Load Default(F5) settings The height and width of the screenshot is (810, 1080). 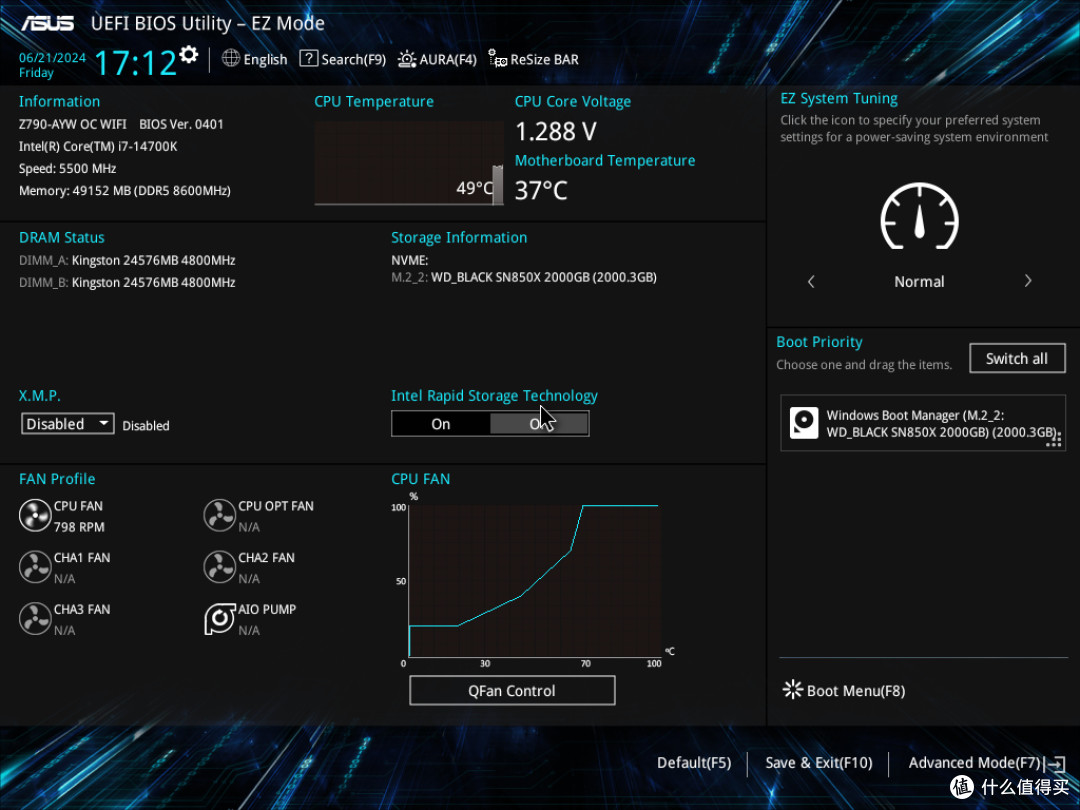tap(694, 762)
